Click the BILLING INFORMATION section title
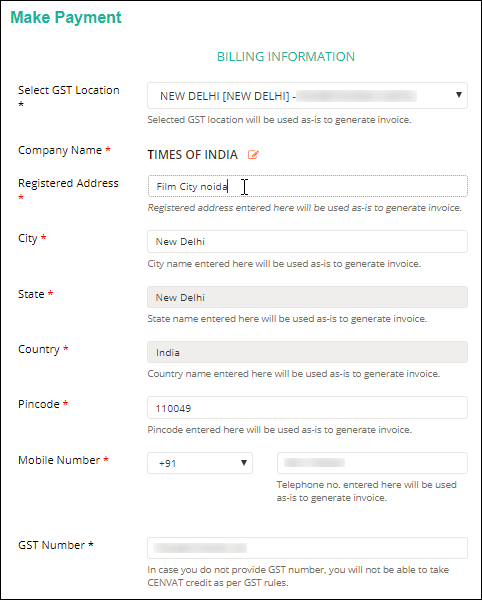The height and width of the screenshot is (600, 482). tap(286, 57)
